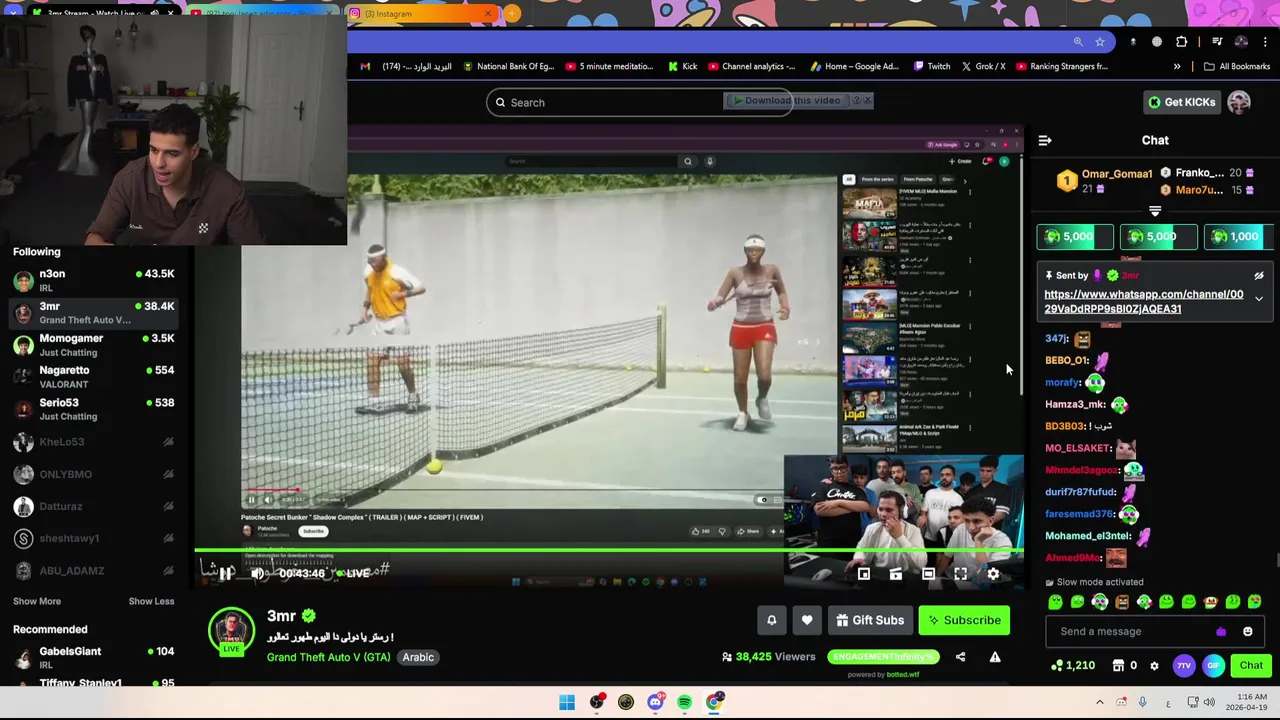The image size is (1280, 720).
Task: Expand the pinned message chevron
Action: (x=1259, y=299)
